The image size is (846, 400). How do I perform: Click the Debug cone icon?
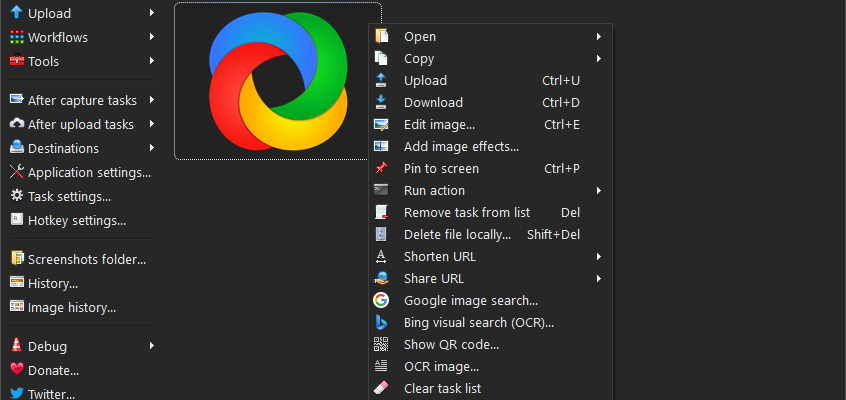click(x=16, y=346)
